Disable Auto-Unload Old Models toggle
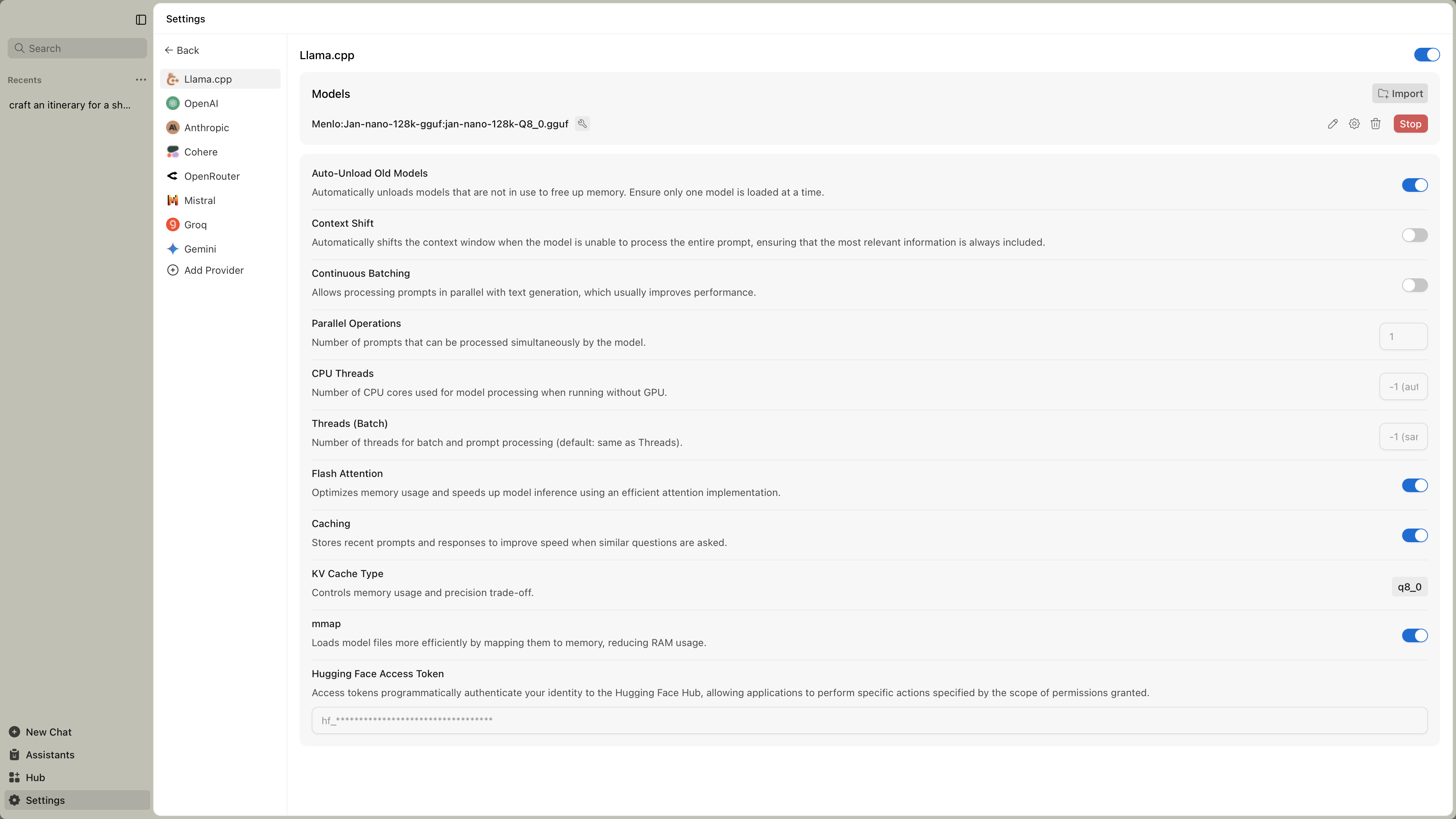The image size is (1456, 819). tap(1414, 185)
